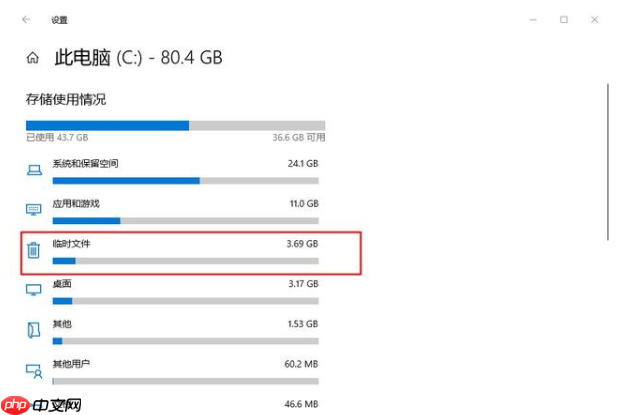Click the document icon next to 其他
Viewport: 619px width, 415px height.
[x=34, y=330]
